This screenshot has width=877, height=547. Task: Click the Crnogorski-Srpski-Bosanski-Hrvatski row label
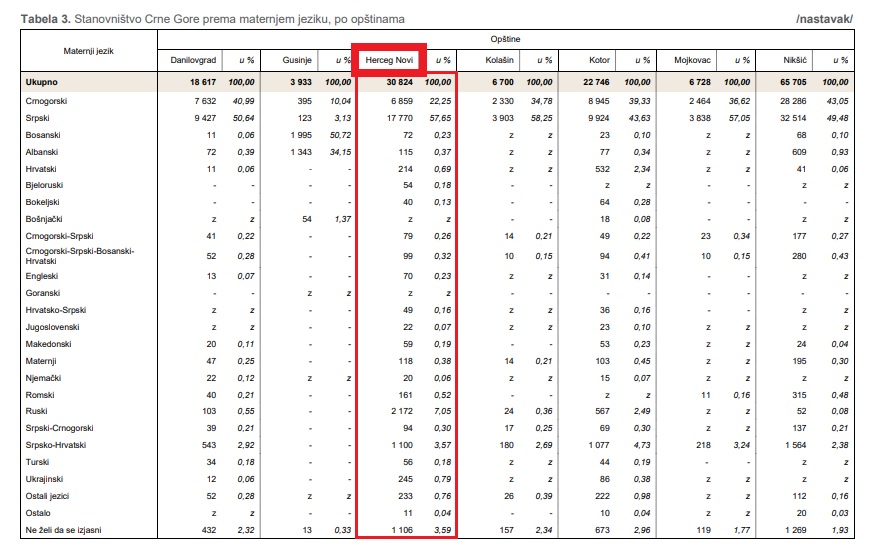[80, 254]
